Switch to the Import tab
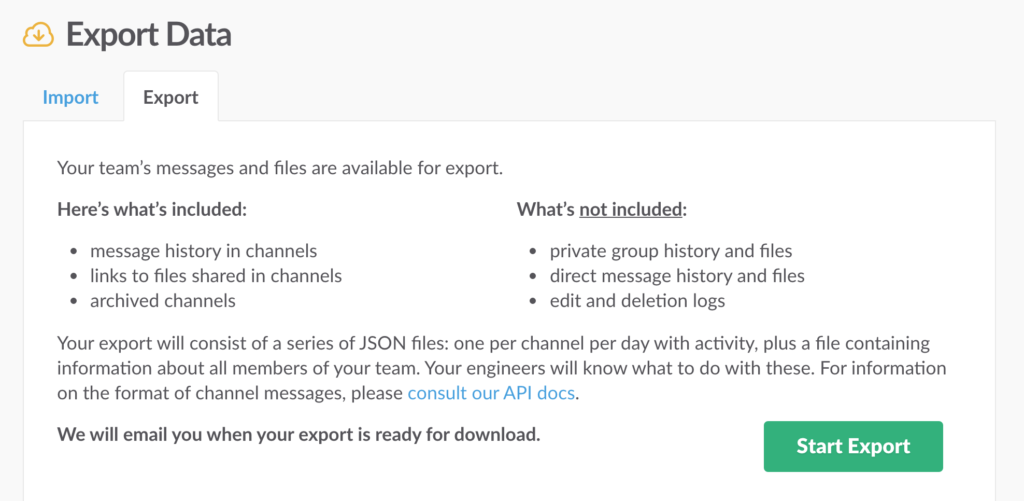 point(70,97)
